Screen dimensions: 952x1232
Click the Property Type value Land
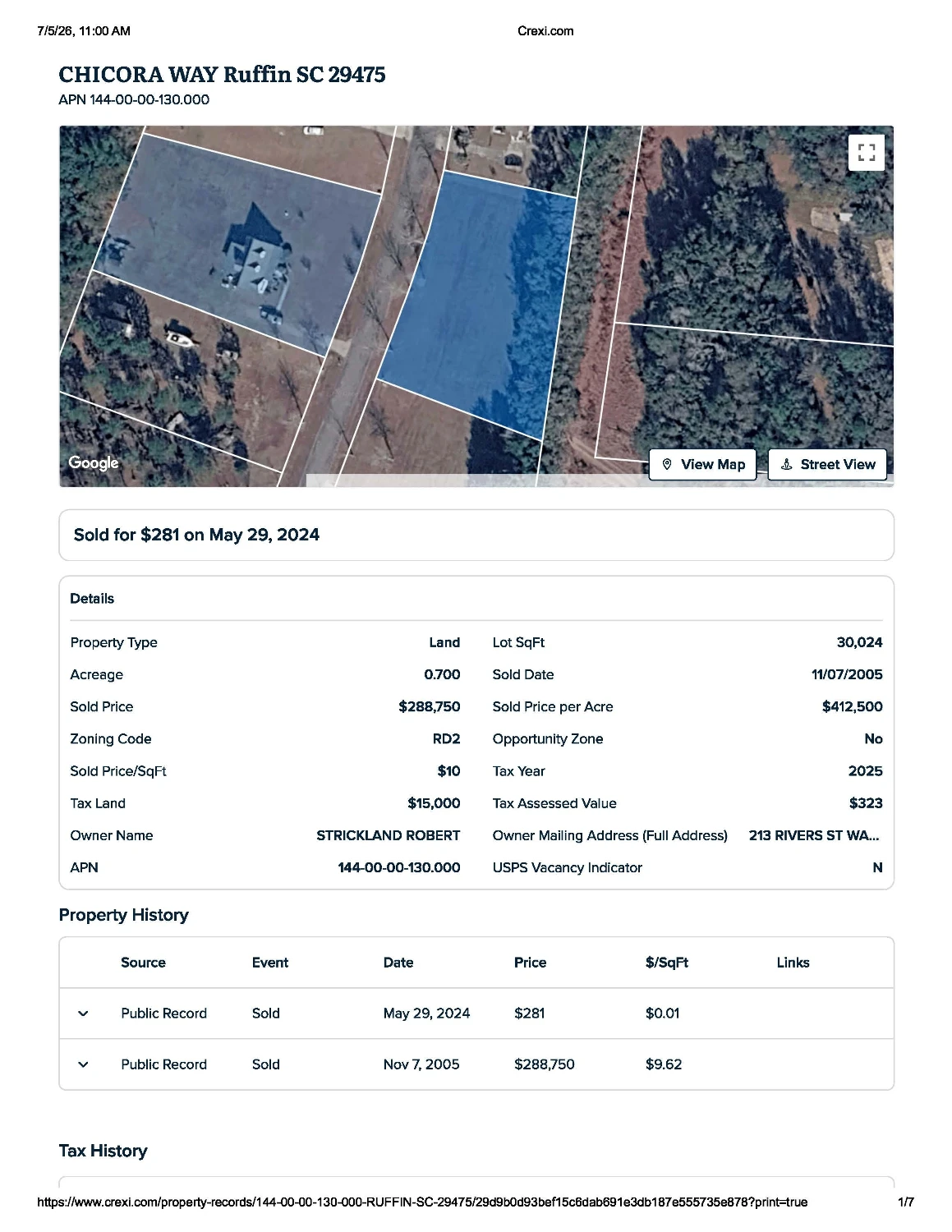coord(444,642)
